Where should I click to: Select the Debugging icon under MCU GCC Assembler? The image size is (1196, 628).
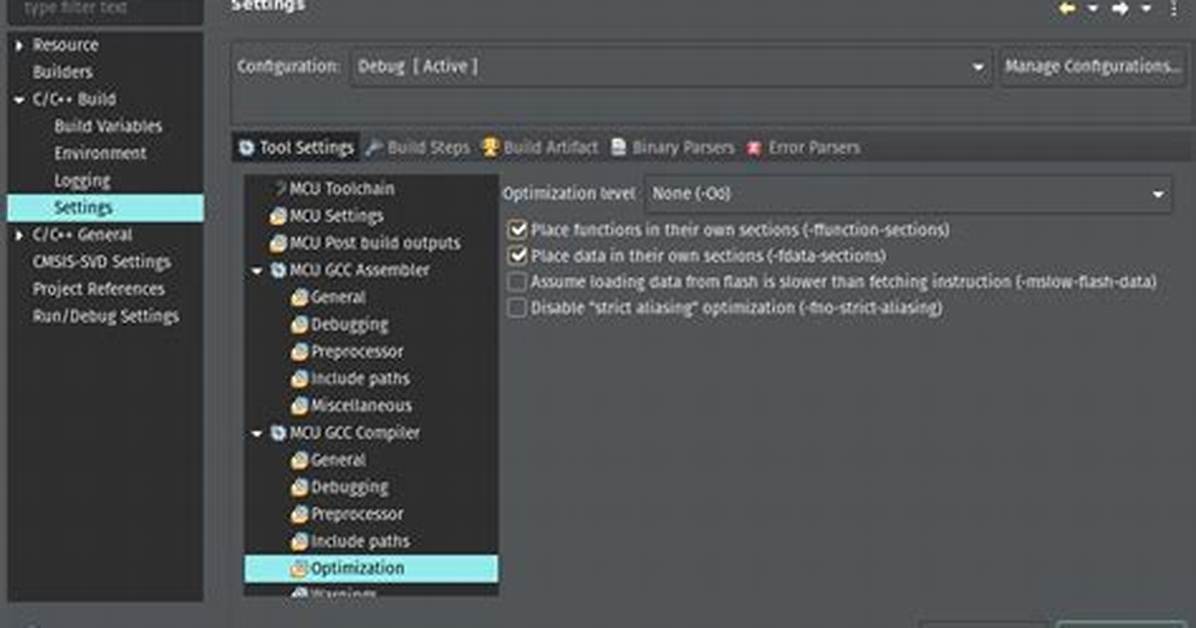pos(300,325)
